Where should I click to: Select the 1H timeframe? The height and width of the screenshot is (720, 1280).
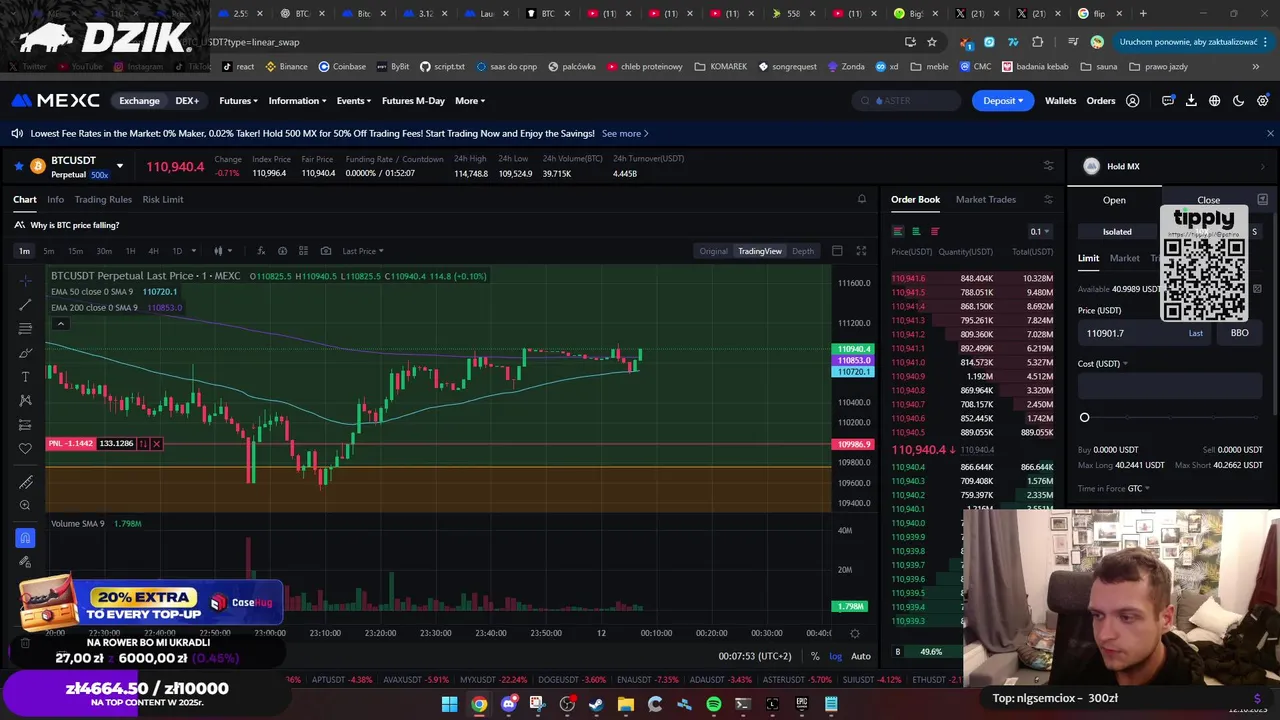(x=130, y=251)
